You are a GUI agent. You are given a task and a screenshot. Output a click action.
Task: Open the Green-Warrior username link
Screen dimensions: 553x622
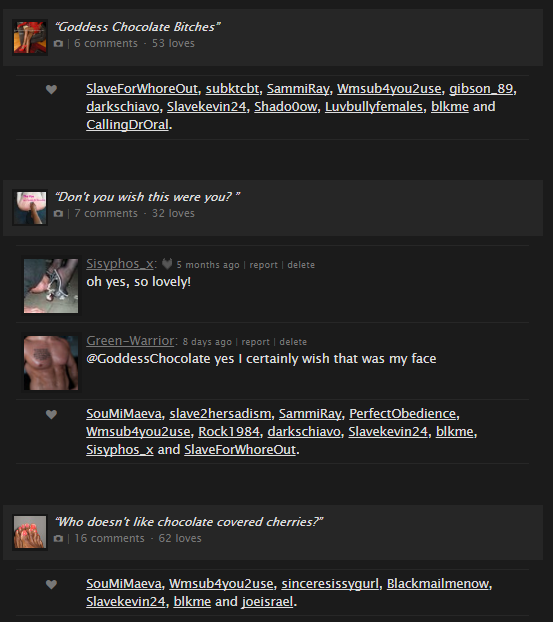[x=131, y=341]
